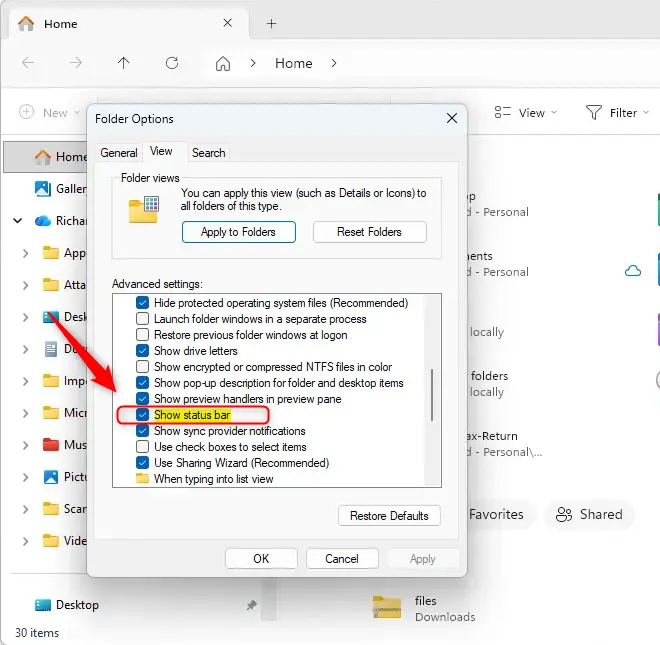
Task: Expand the Music folder chevron
Action: pyautogui.click(x=26, y=445)
